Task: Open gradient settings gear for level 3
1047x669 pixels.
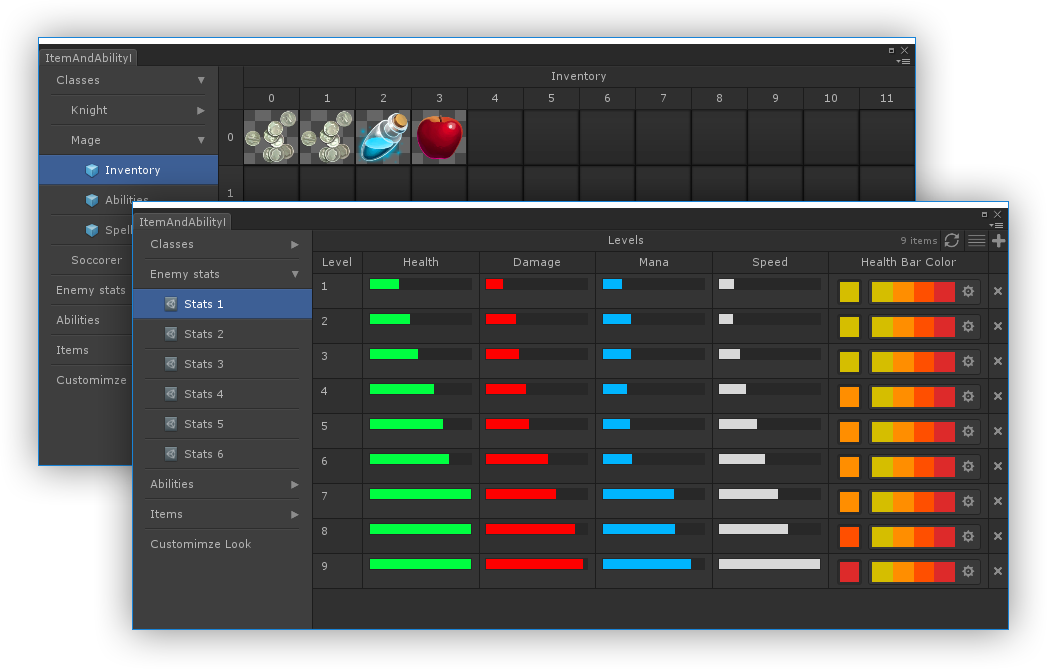Action: pyautogui.click(x=968, y=361)
